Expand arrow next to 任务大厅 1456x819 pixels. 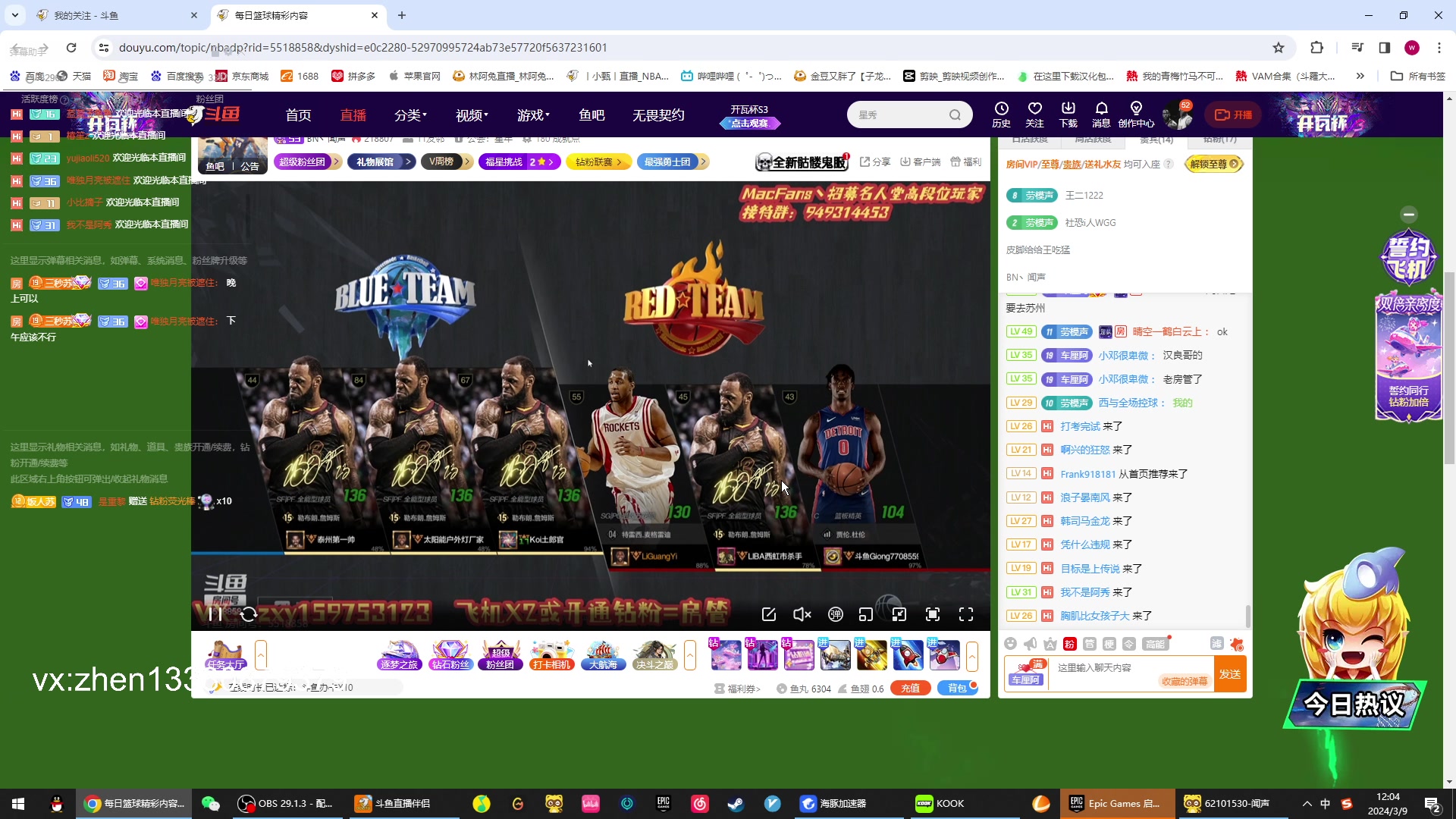tap(261, 655)
